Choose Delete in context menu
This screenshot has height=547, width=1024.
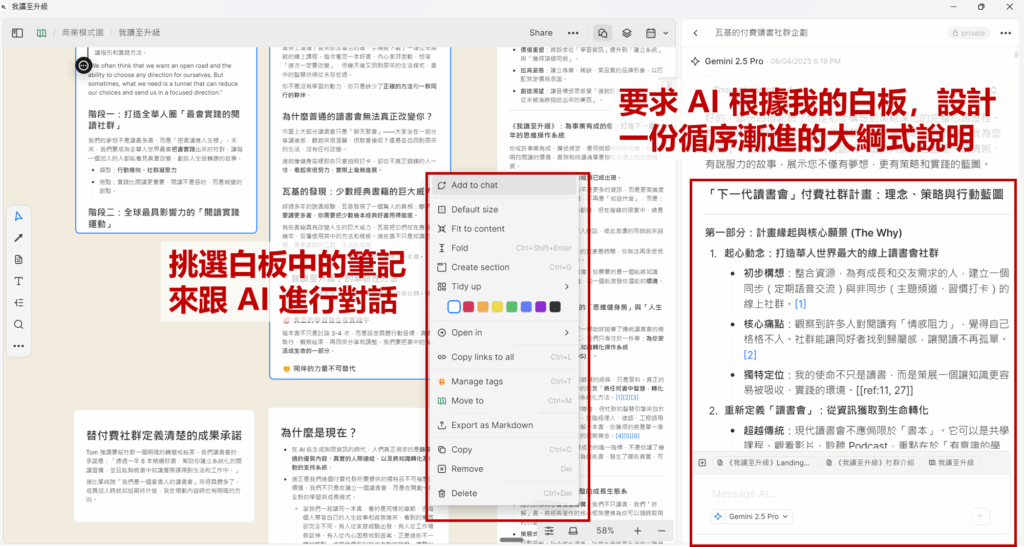(x=504, y=493)
